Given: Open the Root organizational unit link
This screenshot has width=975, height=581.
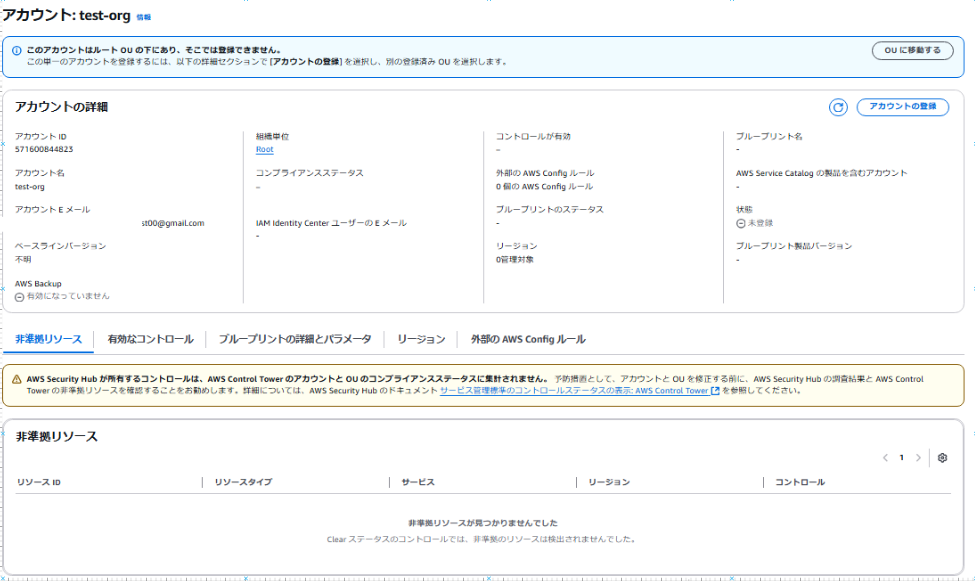Looking at the screenshot, I should 265,148.
